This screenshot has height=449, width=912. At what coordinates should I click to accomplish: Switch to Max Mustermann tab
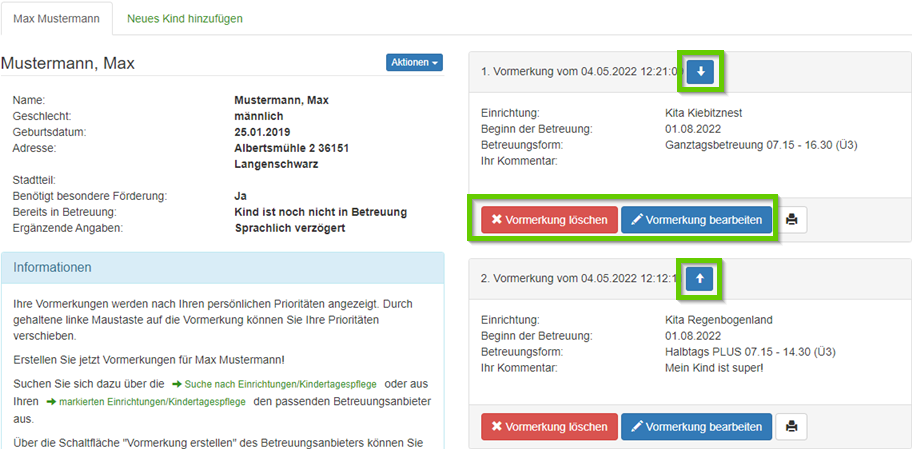(56, 19)
